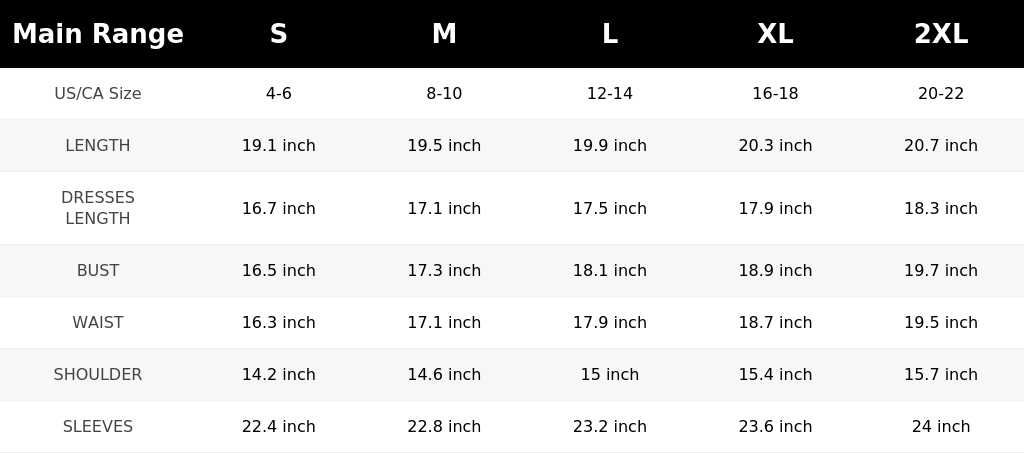Click the 18.7 inch waist cell
This screenshot has height=453, width=1024.
775,322
